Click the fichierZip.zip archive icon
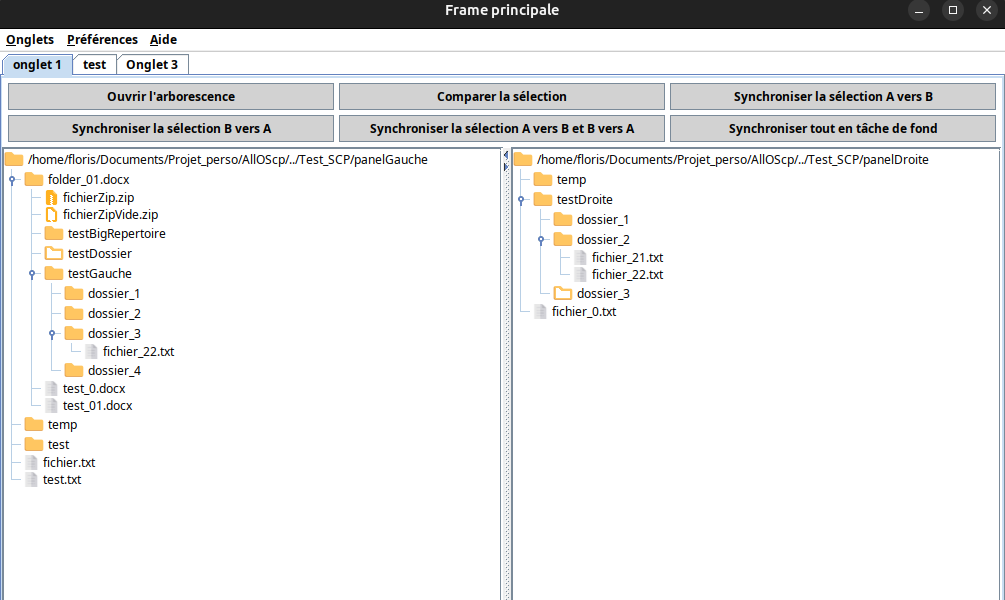Image resolution: width=1005 pixels, height=600 pixels. point(51,198)
